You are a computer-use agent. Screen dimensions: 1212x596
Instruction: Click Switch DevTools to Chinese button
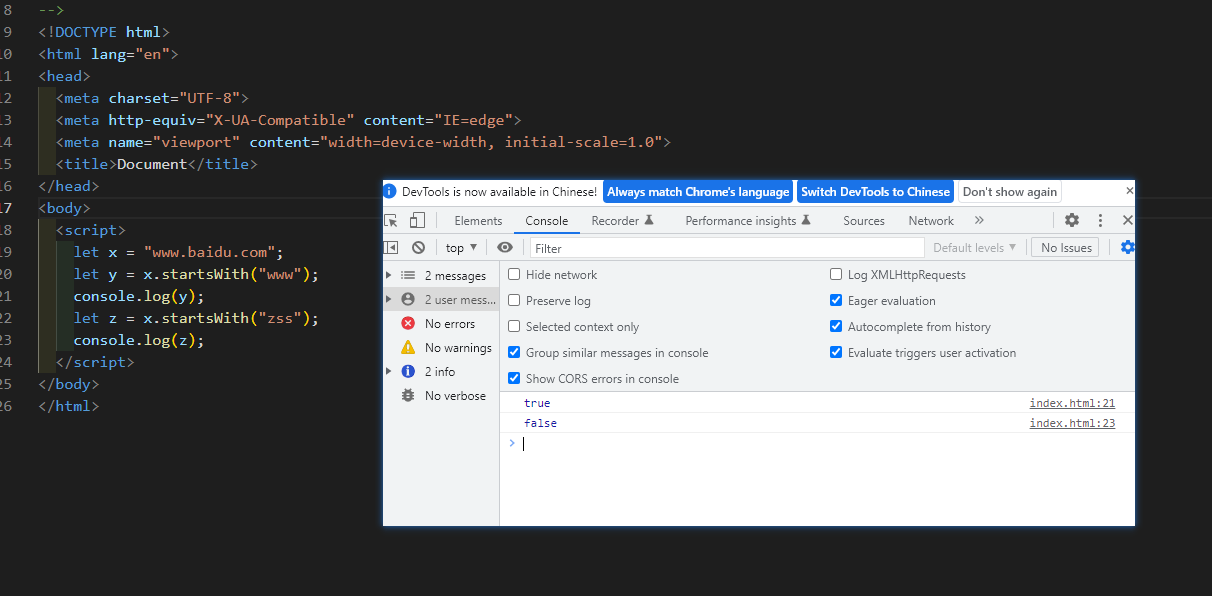[875, 192]
